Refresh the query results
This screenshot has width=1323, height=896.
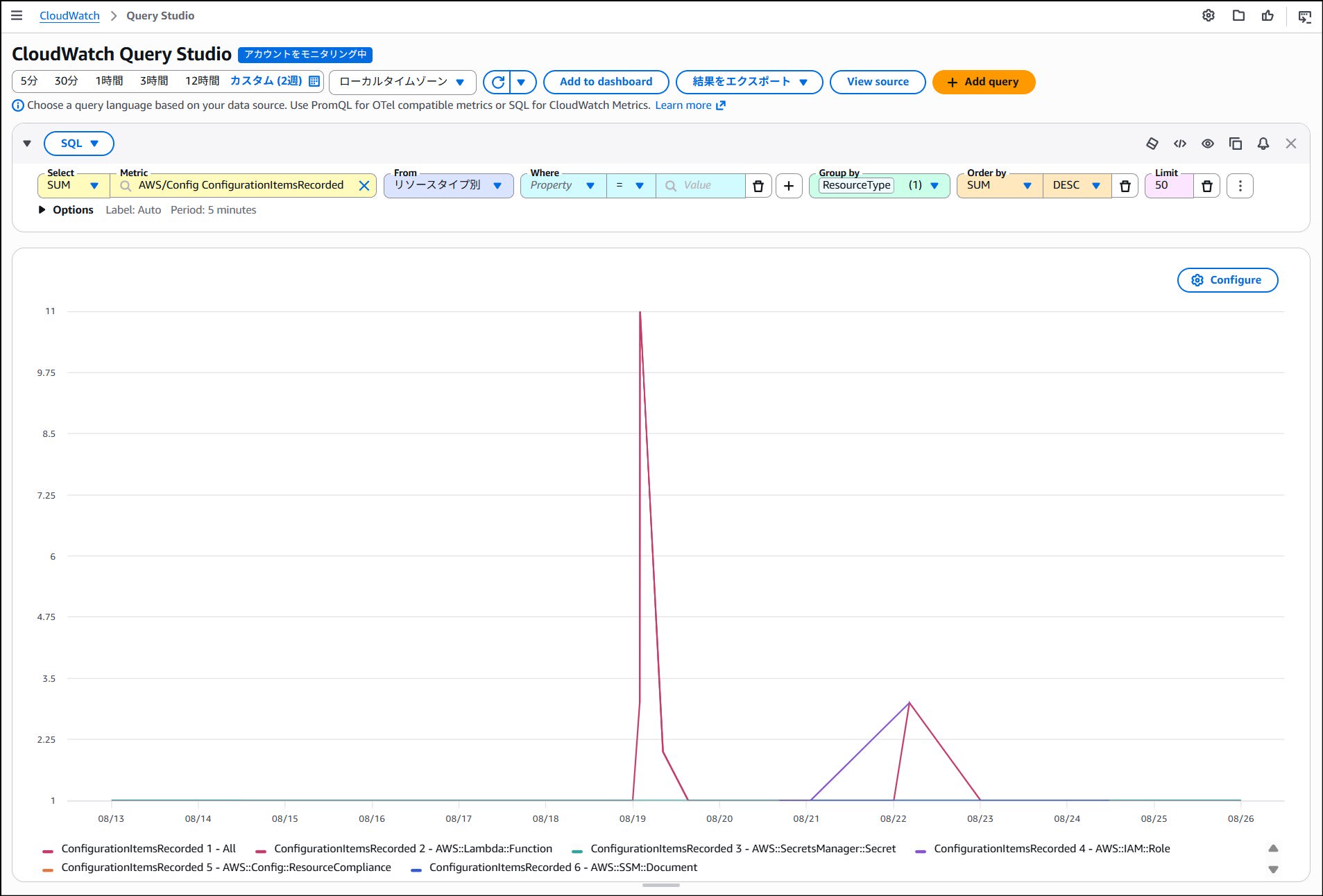[497, 83]
